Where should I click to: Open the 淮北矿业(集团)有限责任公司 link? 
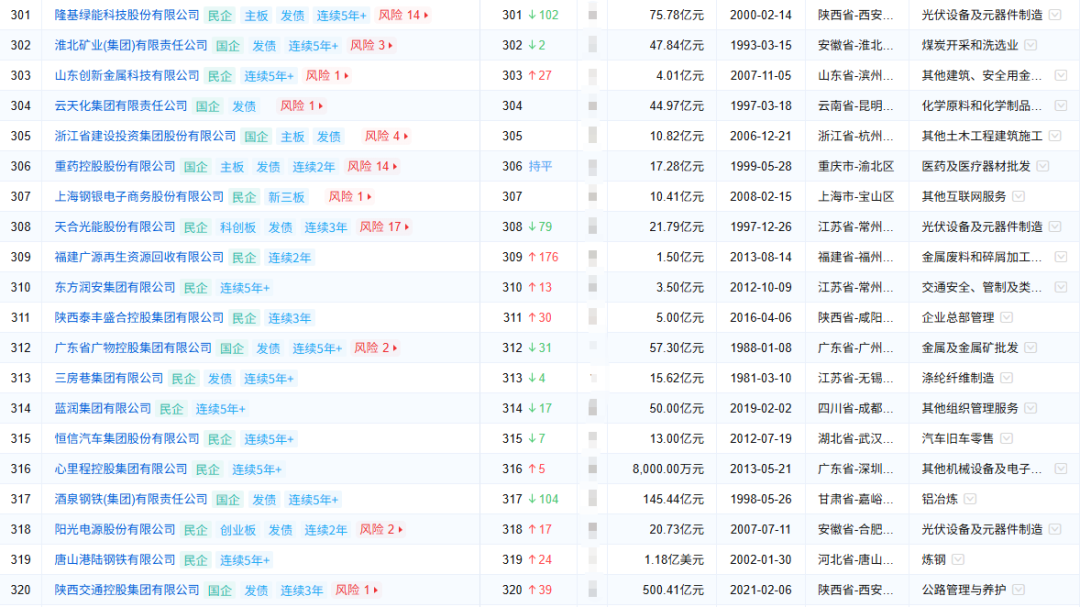[131, 45]
